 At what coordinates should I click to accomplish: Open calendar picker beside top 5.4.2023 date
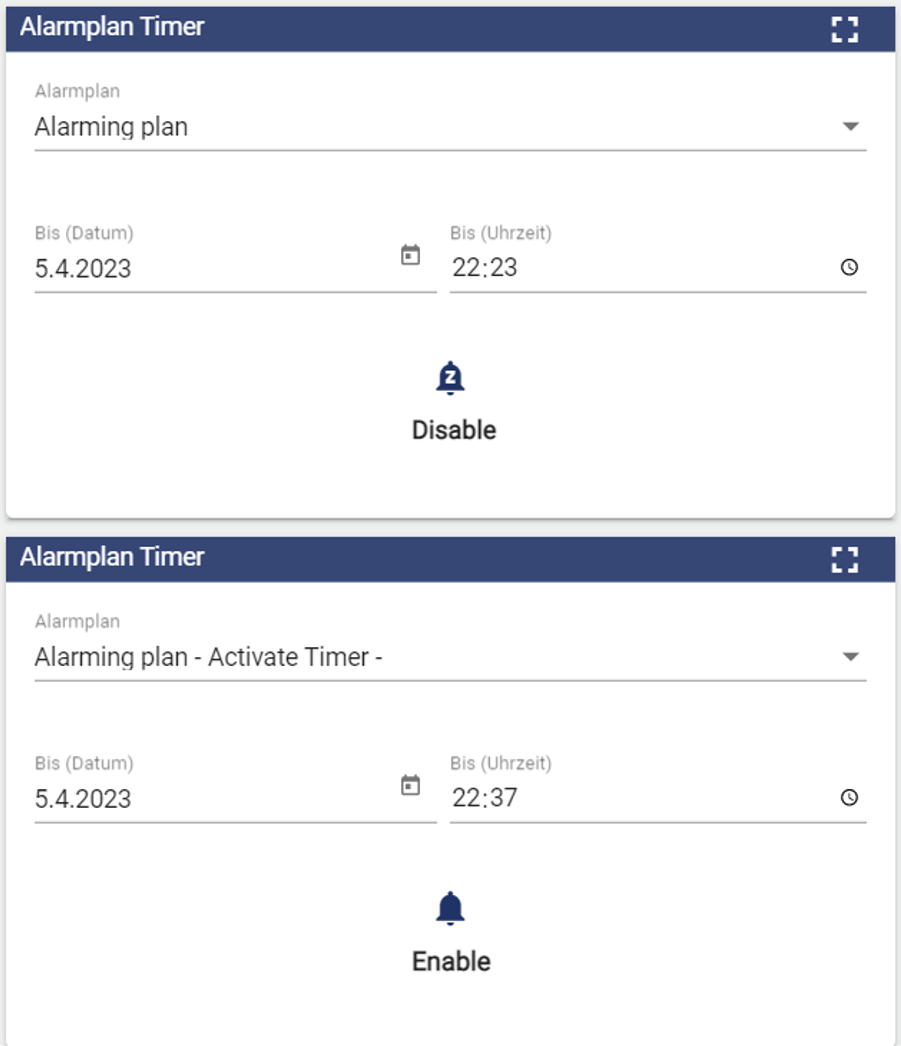click(x=410, y=255)
